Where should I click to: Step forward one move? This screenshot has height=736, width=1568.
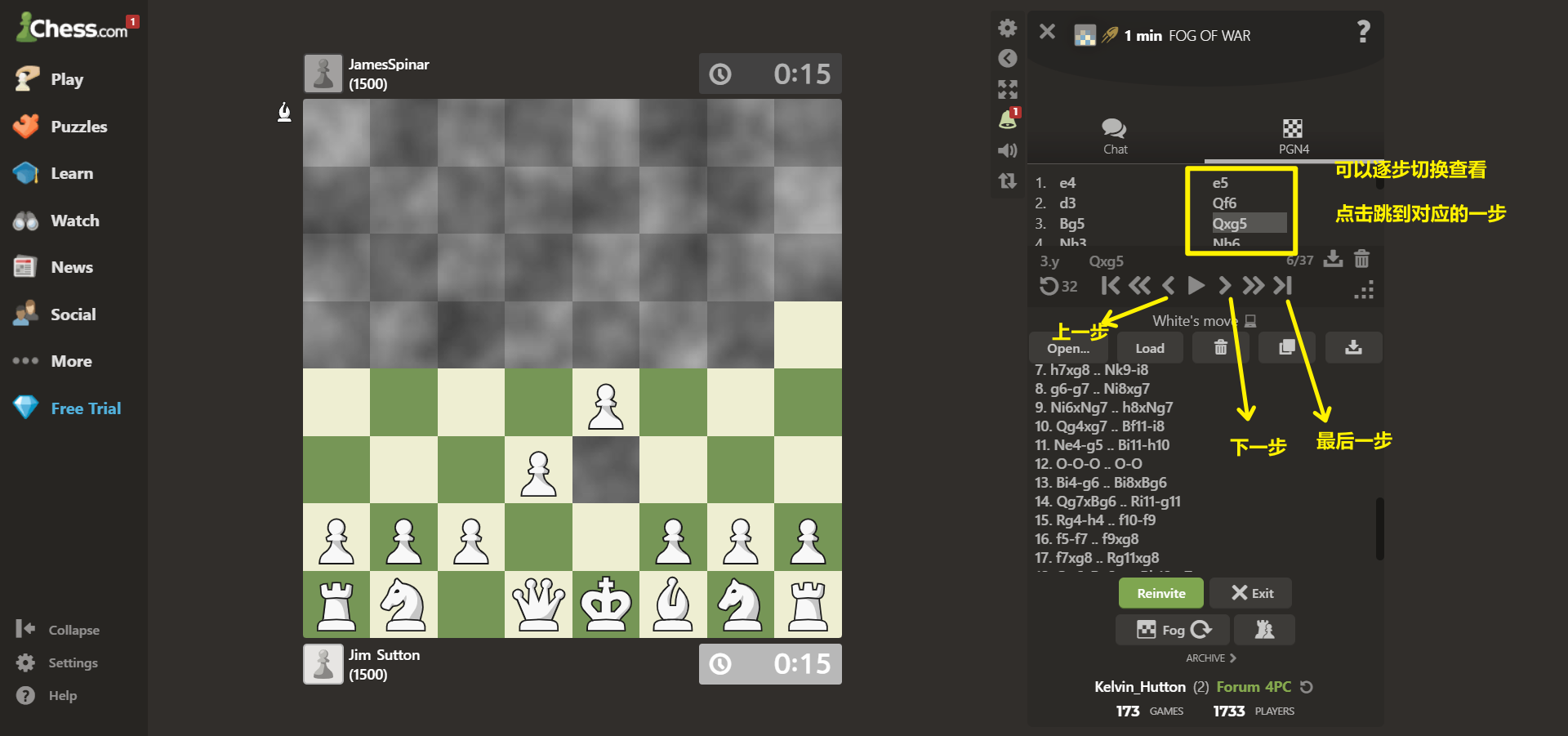[1224, 285]
